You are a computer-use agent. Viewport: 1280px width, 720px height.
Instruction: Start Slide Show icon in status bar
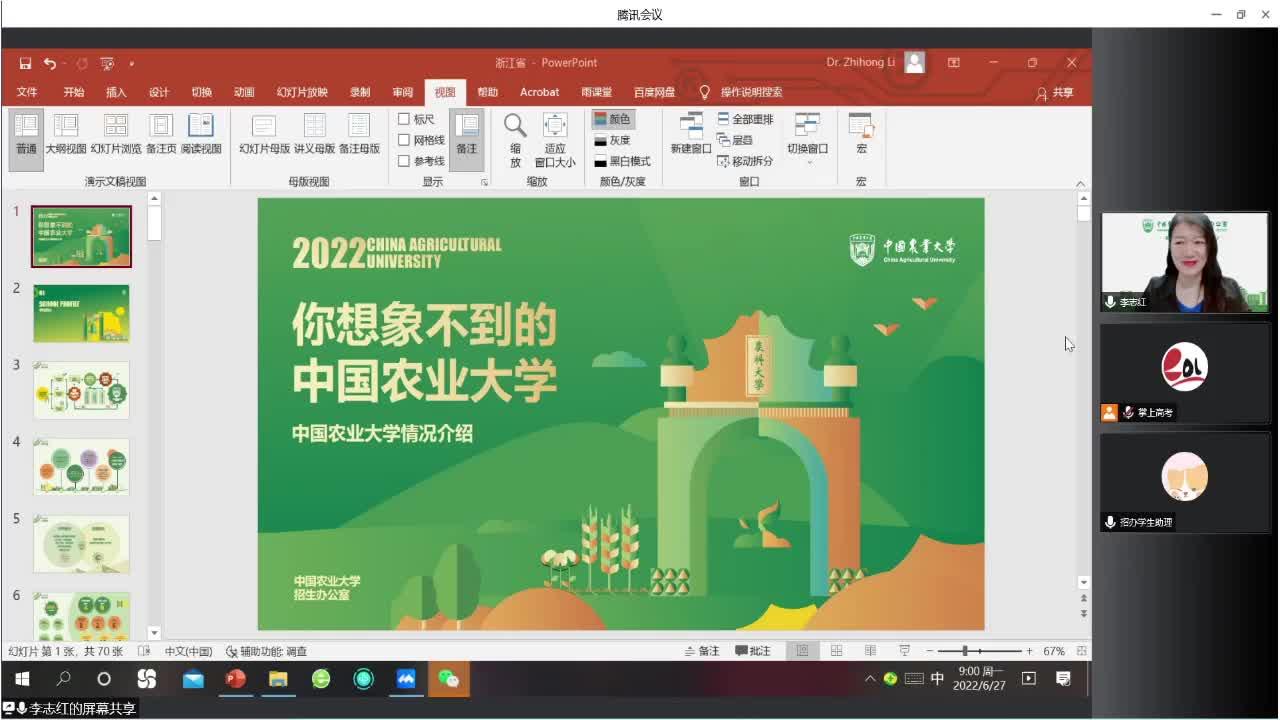[x=904, y=651]
